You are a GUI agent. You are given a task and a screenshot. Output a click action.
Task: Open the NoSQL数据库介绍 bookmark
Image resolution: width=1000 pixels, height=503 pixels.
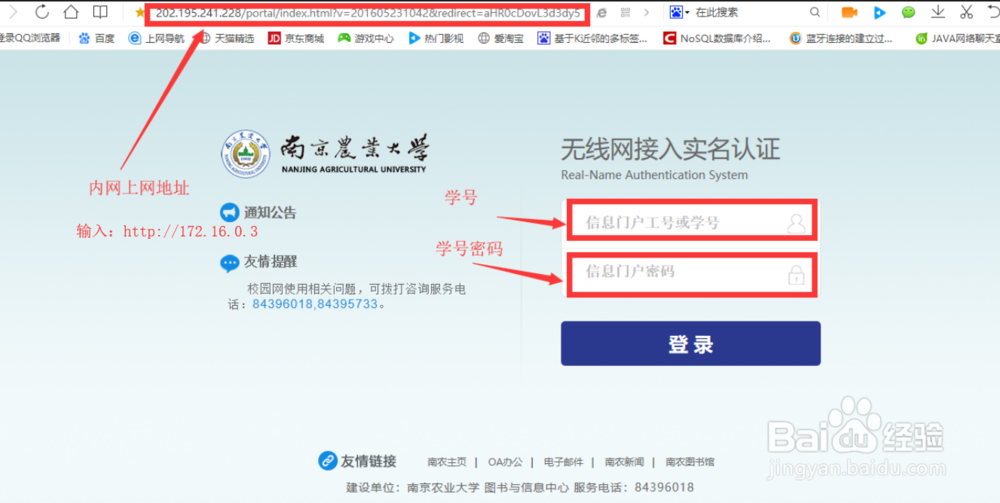717,38
